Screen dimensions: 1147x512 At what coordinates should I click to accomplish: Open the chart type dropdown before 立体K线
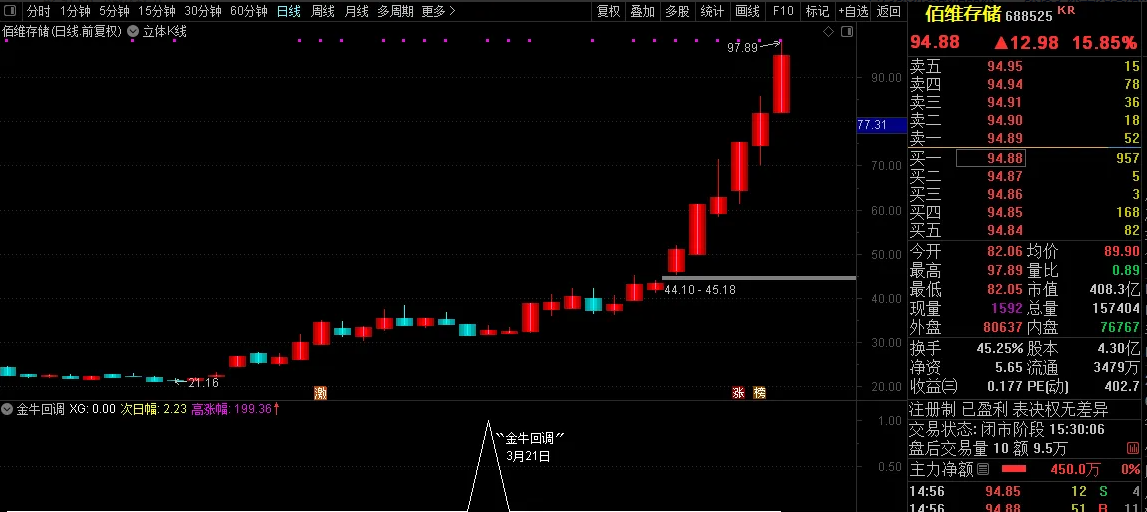click(134, 32)
